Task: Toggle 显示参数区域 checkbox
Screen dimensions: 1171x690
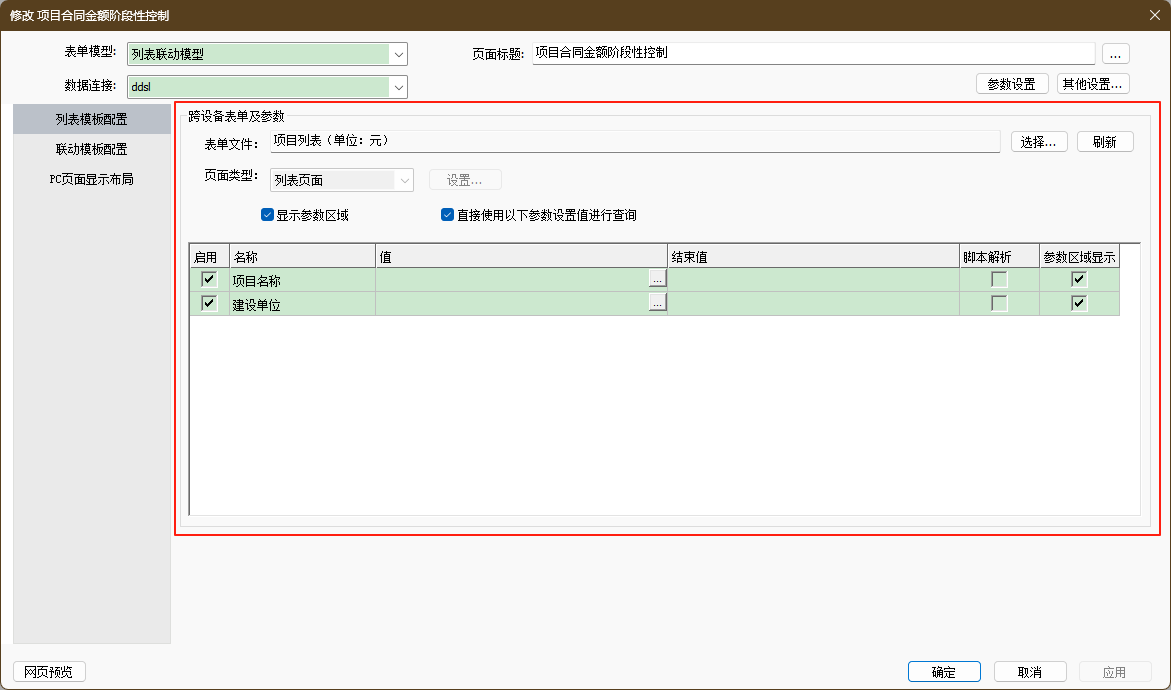Action: 267,215
